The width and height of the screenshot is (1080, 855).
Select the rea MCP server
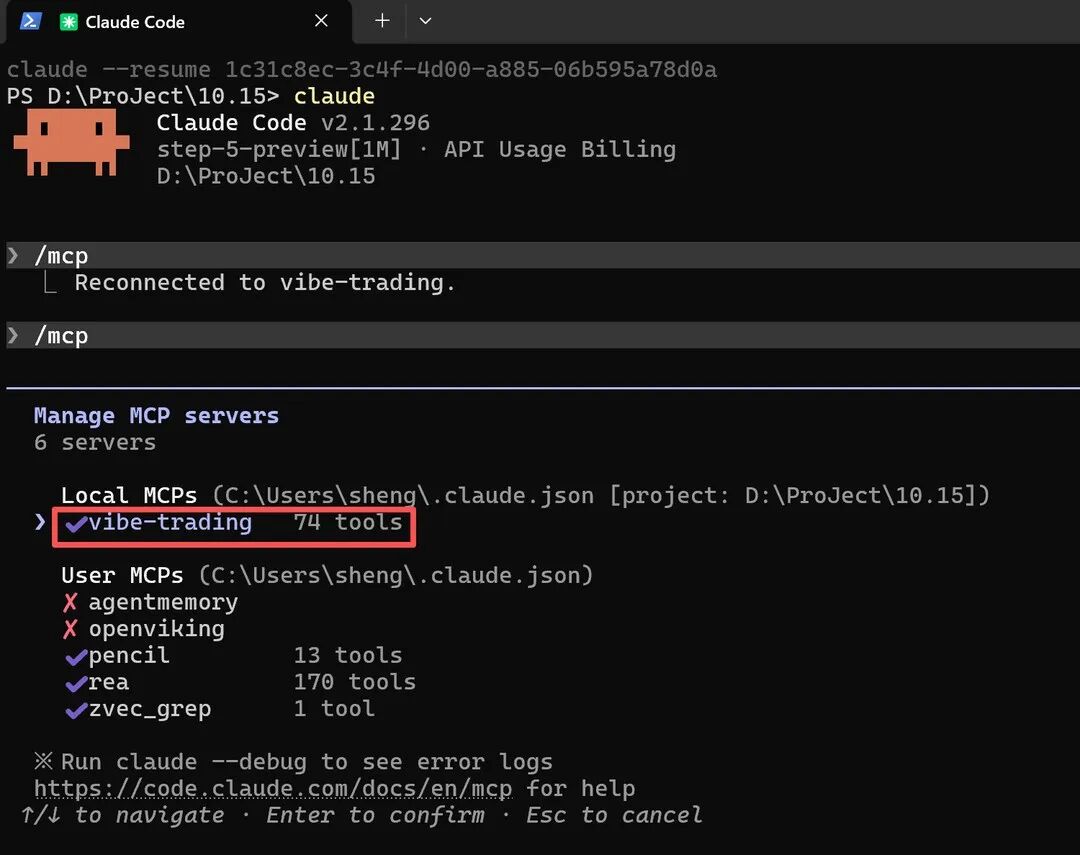pyautogui.click(x=109, y=682)
